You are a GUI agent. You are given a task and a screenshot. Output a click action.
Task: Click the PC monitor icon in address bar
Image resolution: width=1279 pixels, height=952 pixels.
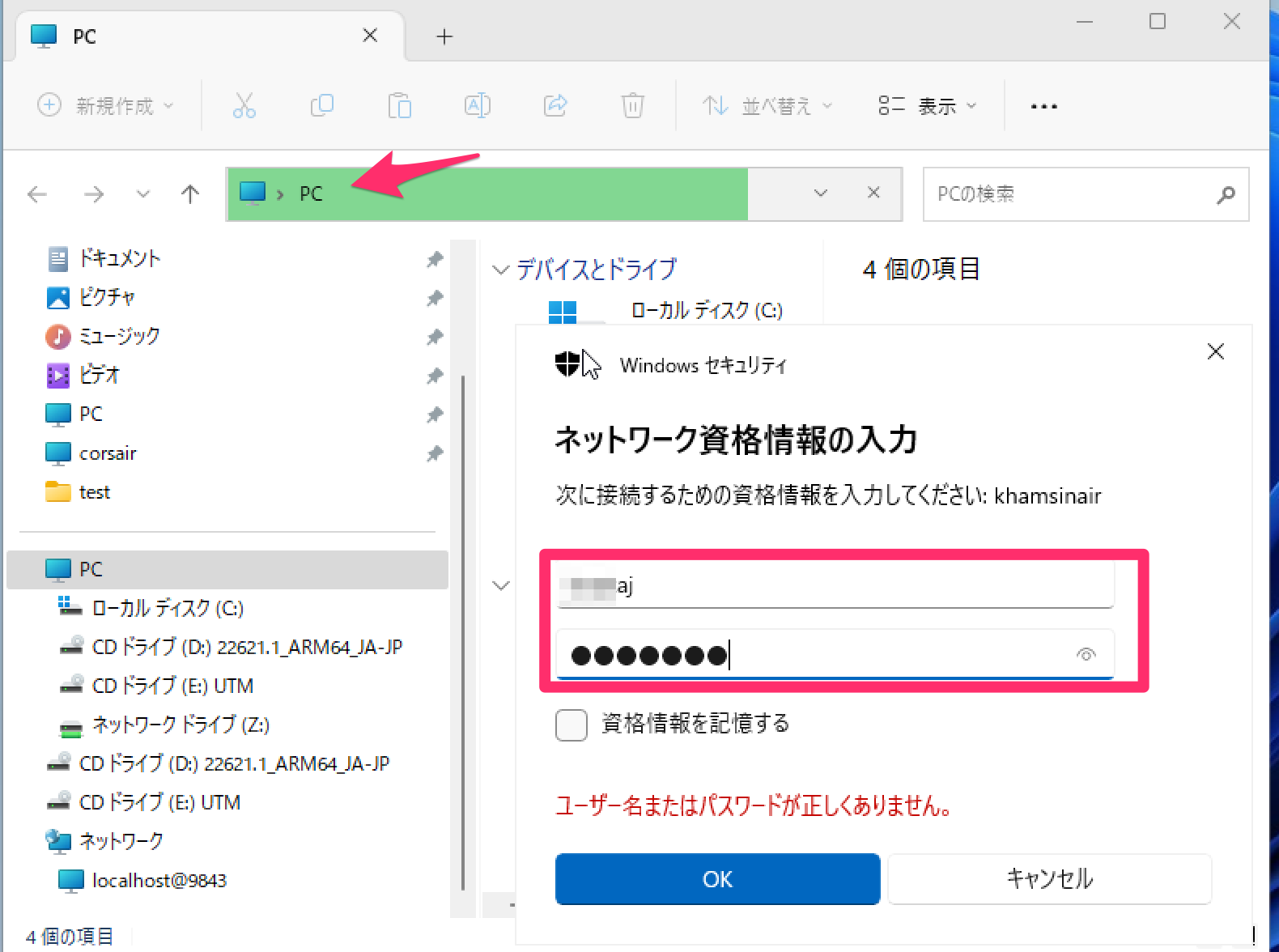(x=253, y=193)
